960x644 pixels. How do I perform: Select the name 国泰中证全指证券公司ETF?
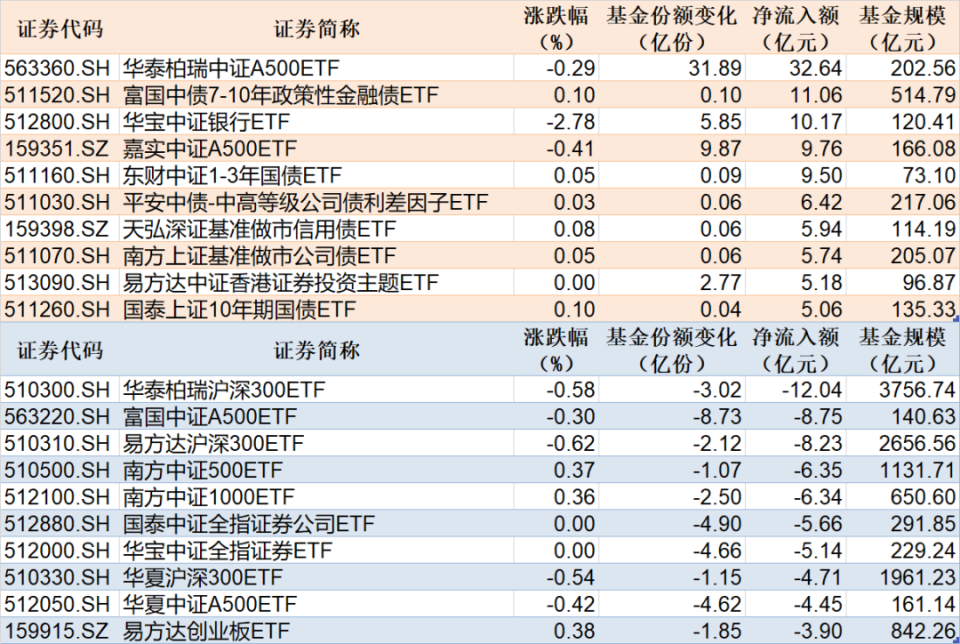click(249, 524)
